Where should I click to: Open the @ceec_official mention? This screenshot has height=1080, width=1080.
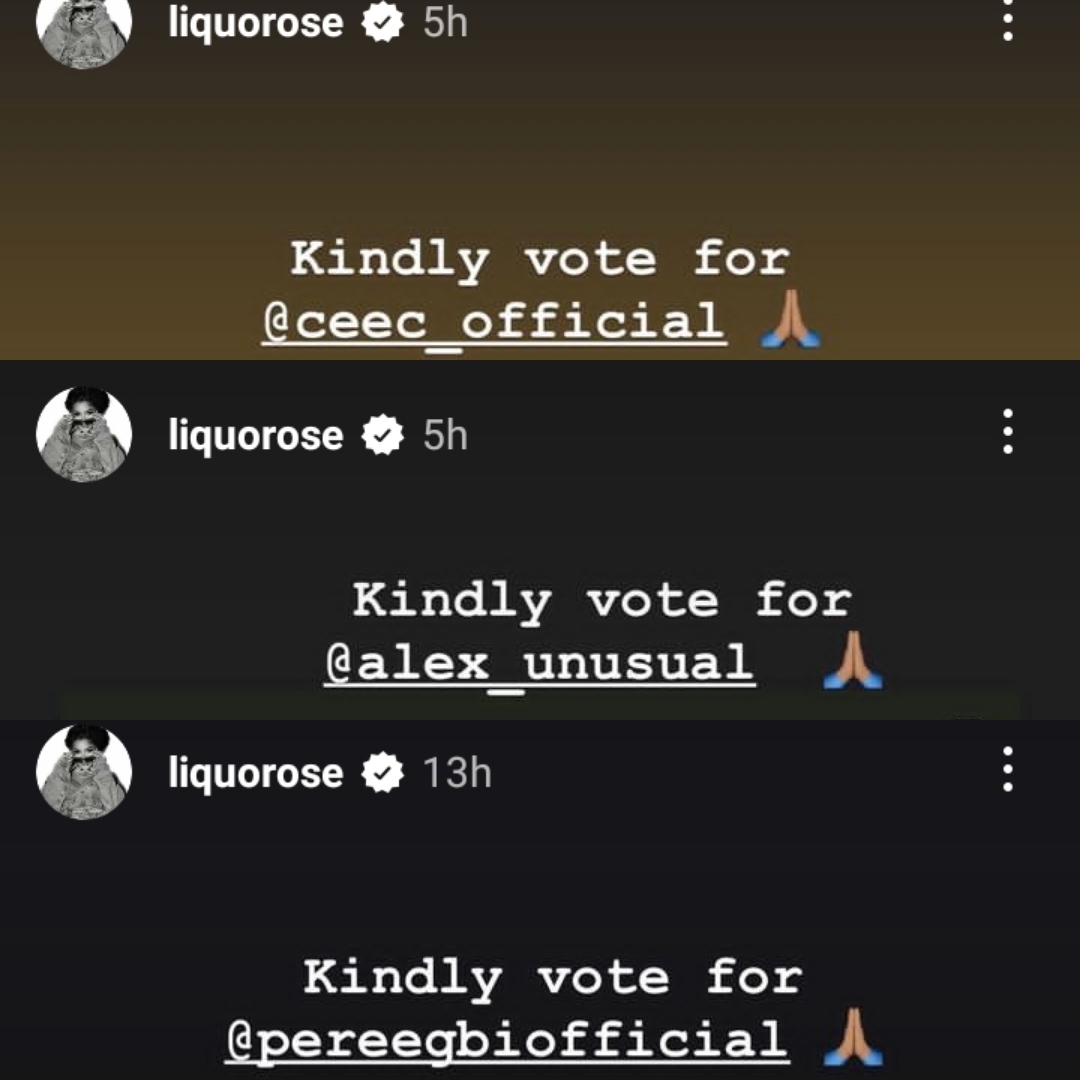pyautogui.click(x=494, y=322)
